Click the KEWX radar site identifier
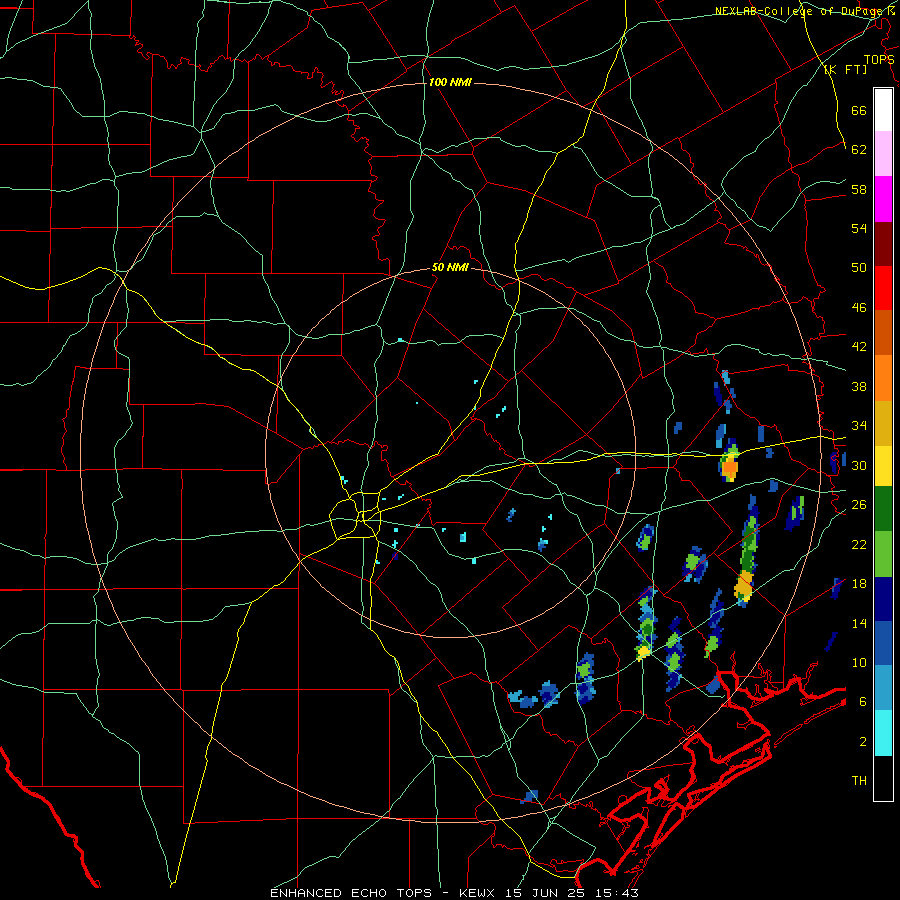The width and height of the screenshot is (900, 900). pyautogui.click(x=479, y=893)
